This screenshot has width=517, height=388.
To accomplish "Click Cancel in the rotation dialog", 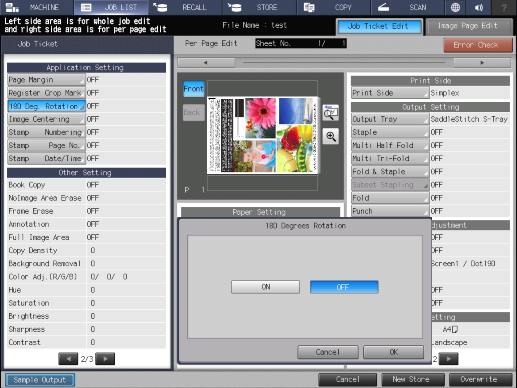I will 328,352.
